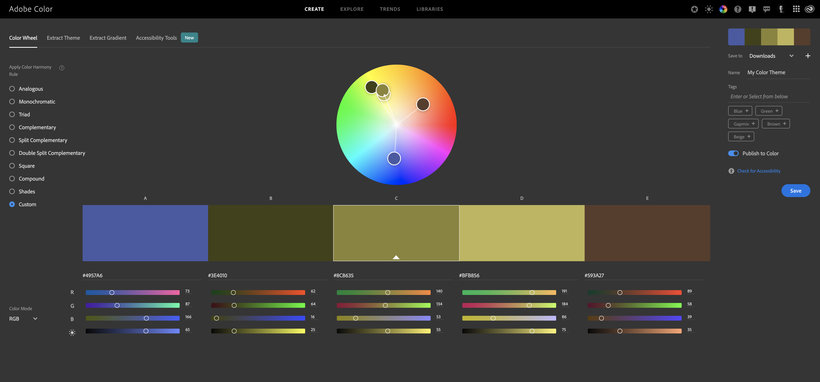Screen dimensions: 820x382
Task: Click the info icon beside Apply Color Harmony Rule
Action: 62,68
